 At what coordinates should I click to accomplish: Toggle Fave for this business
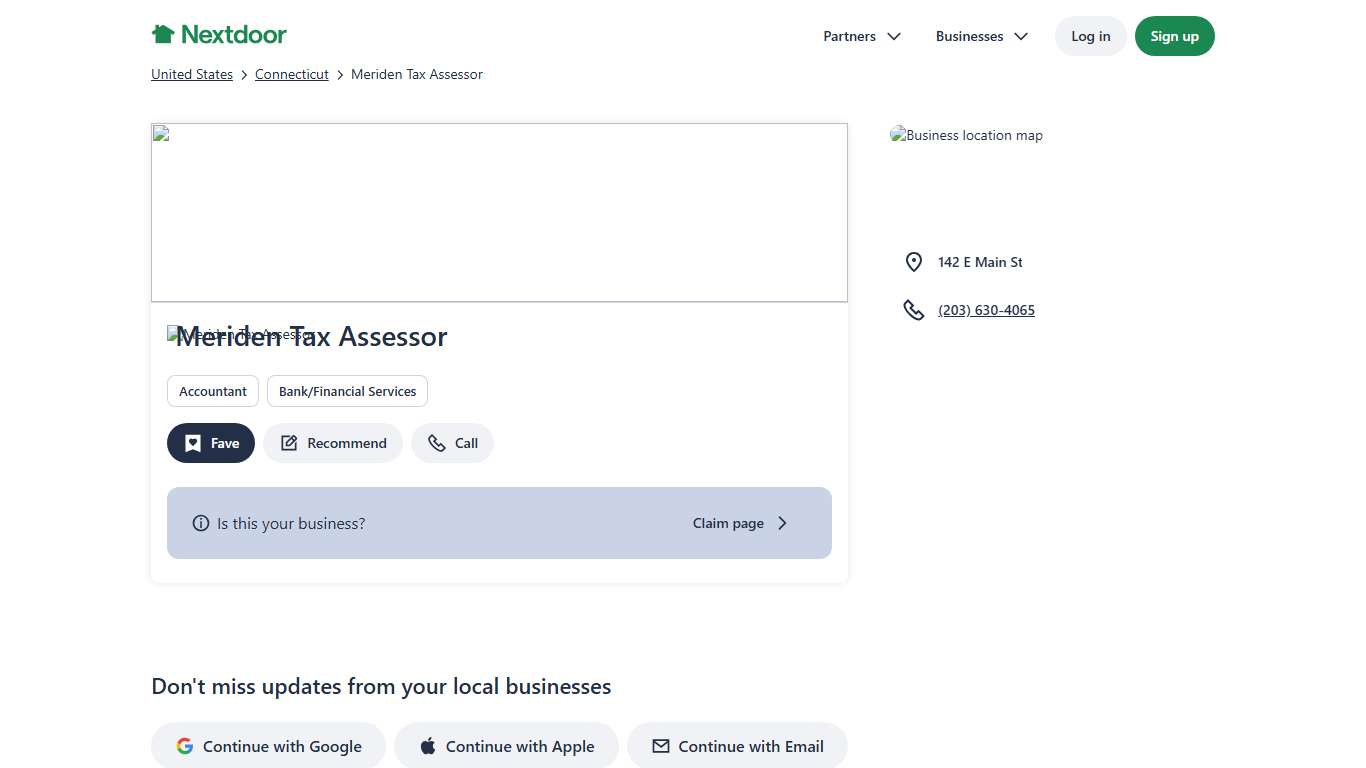click(211, 443)
